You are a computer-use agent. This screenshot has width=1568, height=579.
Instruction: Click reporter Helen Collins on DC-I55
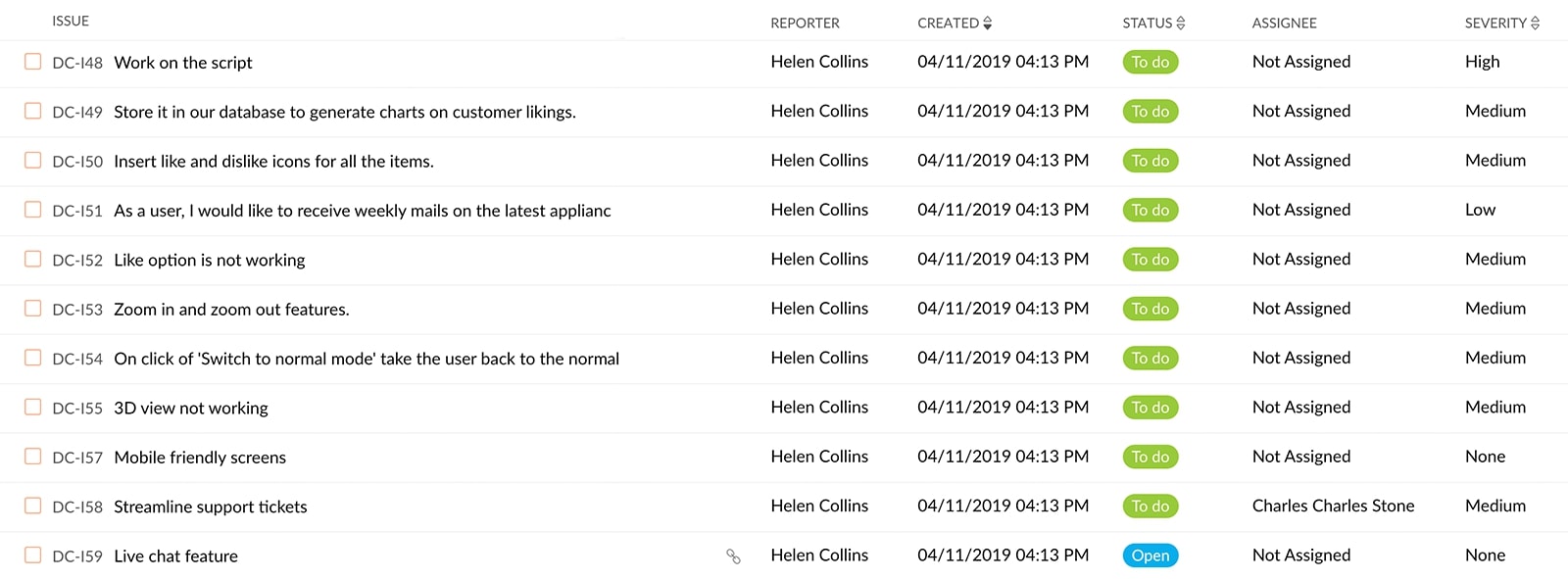coord(819,407)
